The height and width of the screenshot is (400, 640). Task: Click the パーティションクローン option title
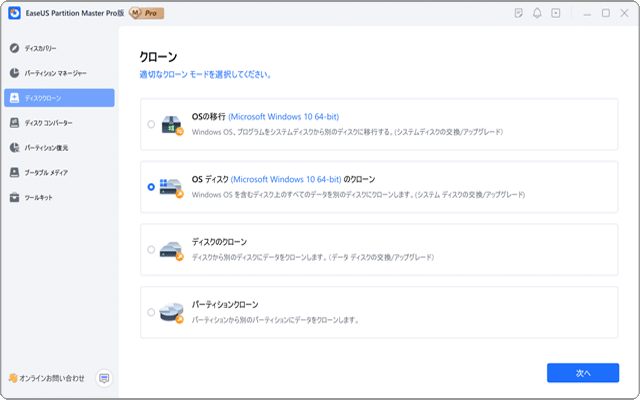[225, 305]
